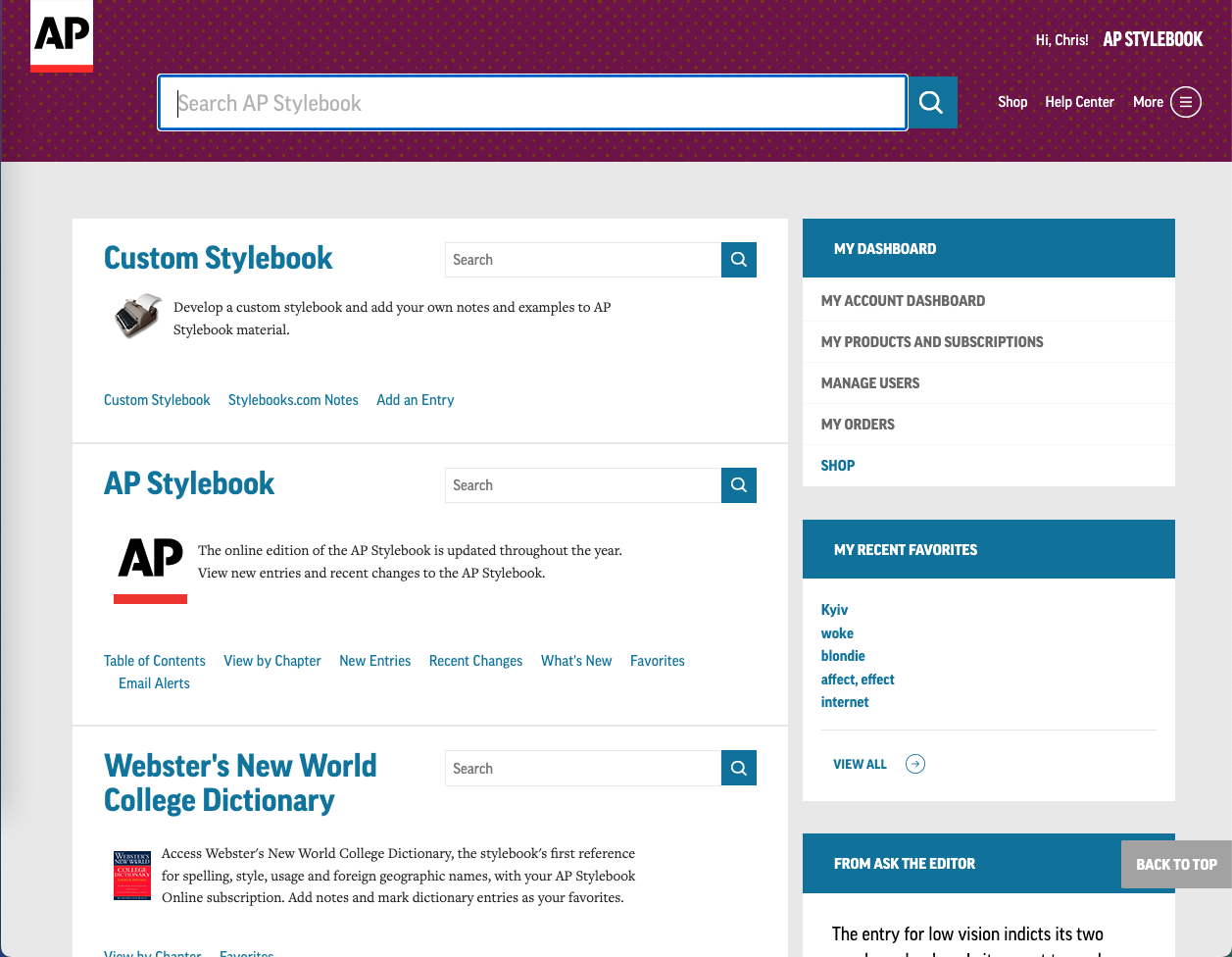This screenshot has height=957, width=1232.
Task: Click the AP Stylebook section search icon
Action: coord(738,484)
